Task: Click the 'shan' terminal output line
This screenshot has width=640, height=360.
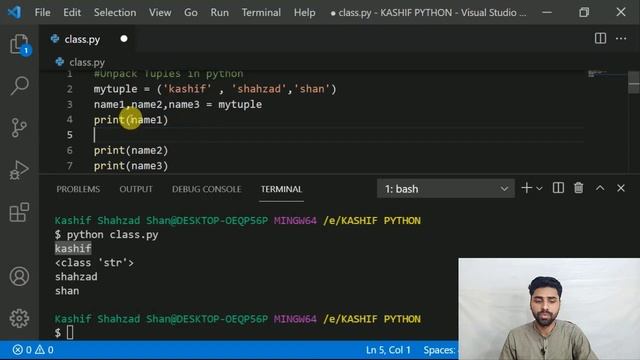Action: [67, 291]
